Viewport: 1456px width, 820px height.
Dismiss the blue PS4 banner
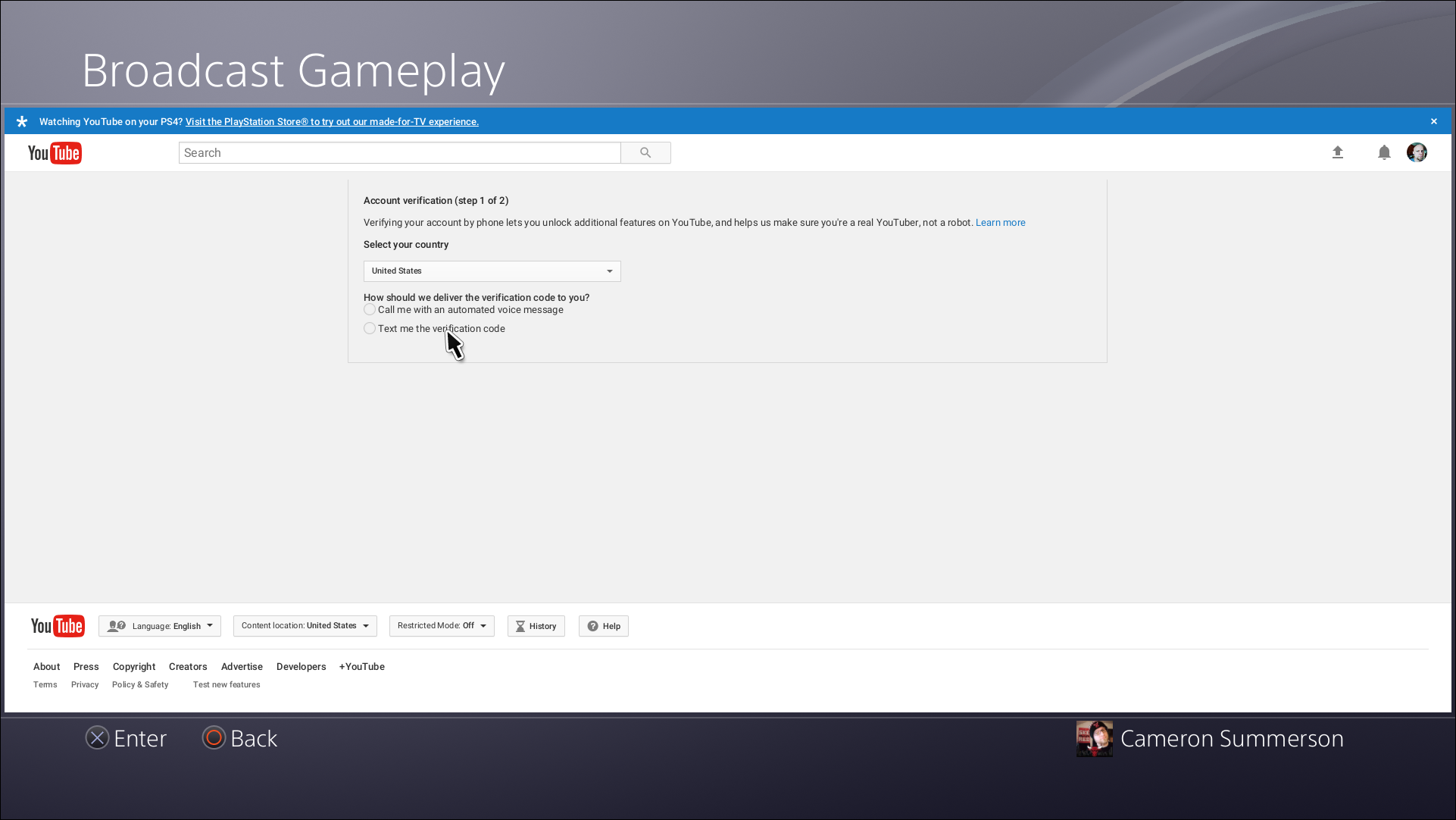(x=1434, y=121)
